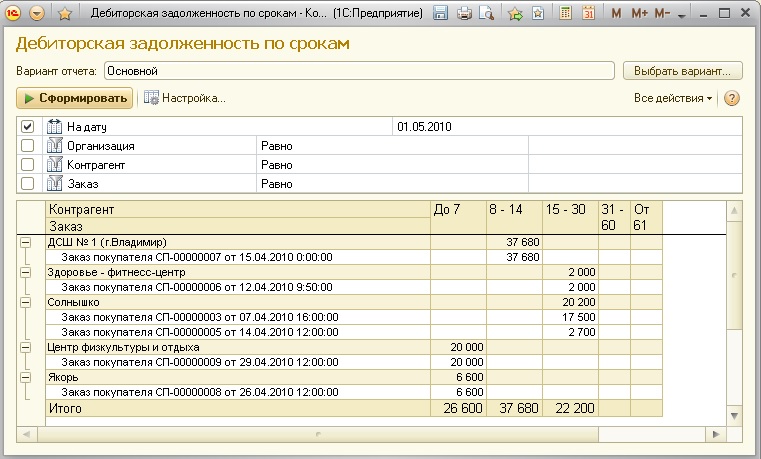The width and height of the screenshot is (761, 459).
Task: Click the horizontal scrollbar thumb
Action: click(x=318, y=434)
